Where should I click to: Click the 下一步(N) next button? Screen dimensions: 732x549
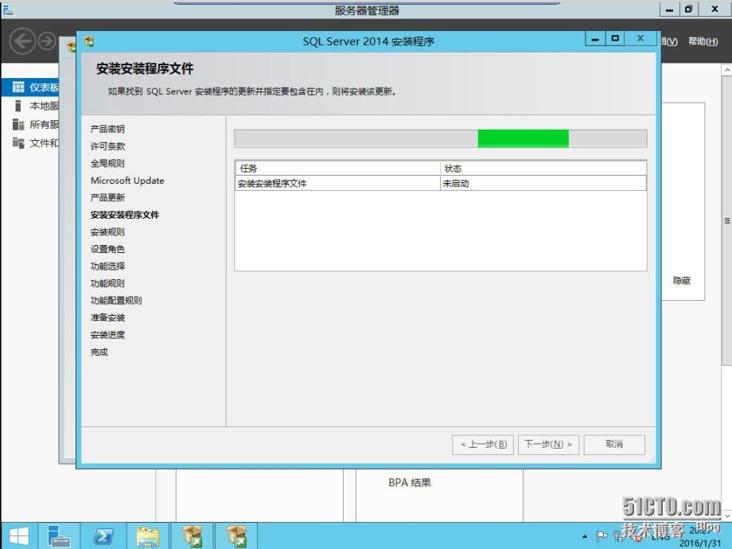[548, 444]
